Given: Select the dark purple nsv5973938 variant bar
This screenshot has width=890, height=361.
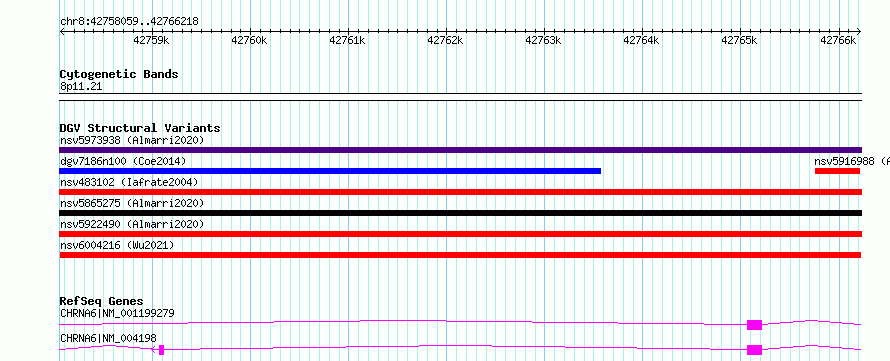Looking at the screenshot, I should click(x=460, y=150).
